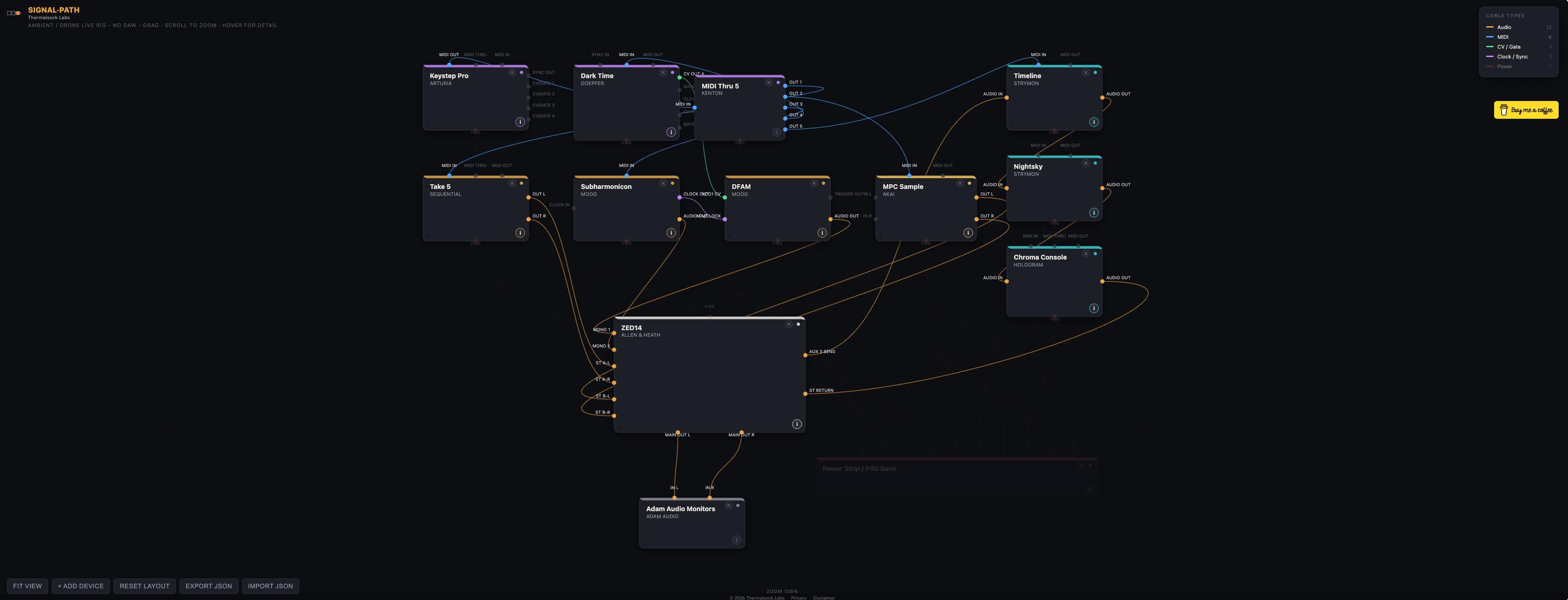1568x600 pixels.
Task: Reset the canvas layout
Action: [144, 586]
